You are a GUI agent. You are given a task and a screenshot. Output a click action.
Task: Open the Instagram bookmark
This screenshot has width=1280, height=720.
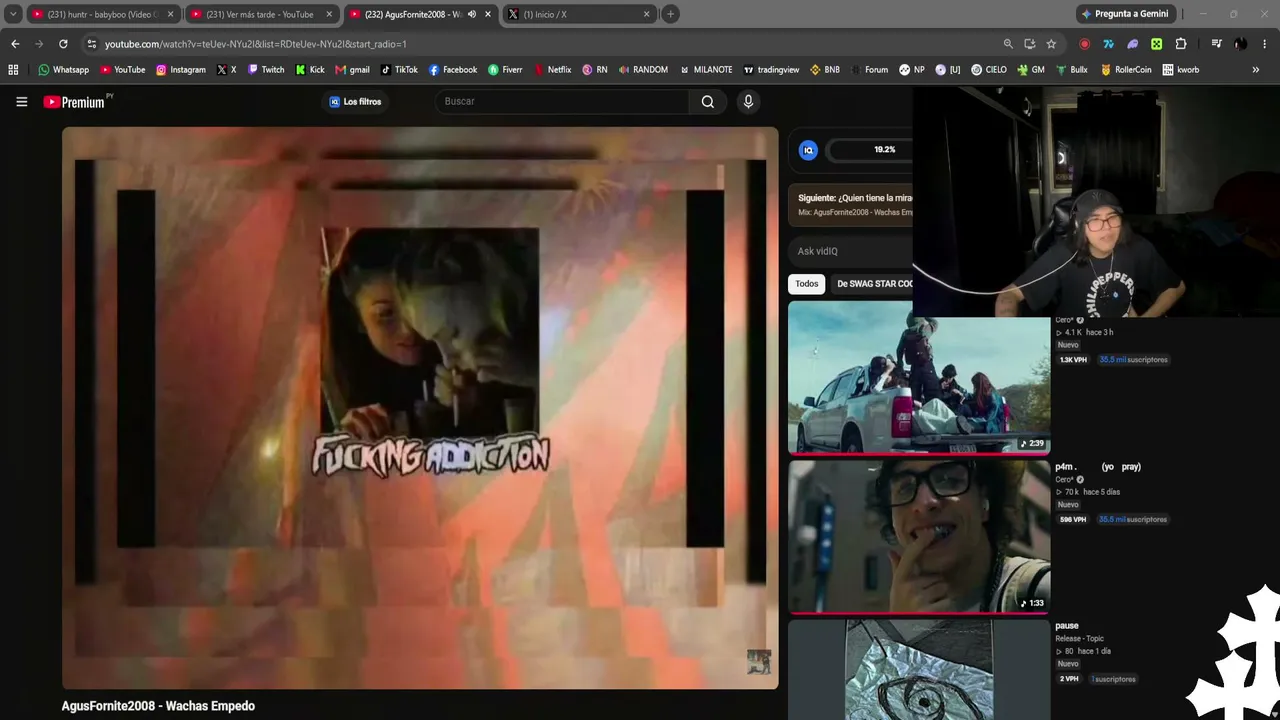(x=180, y=70)
